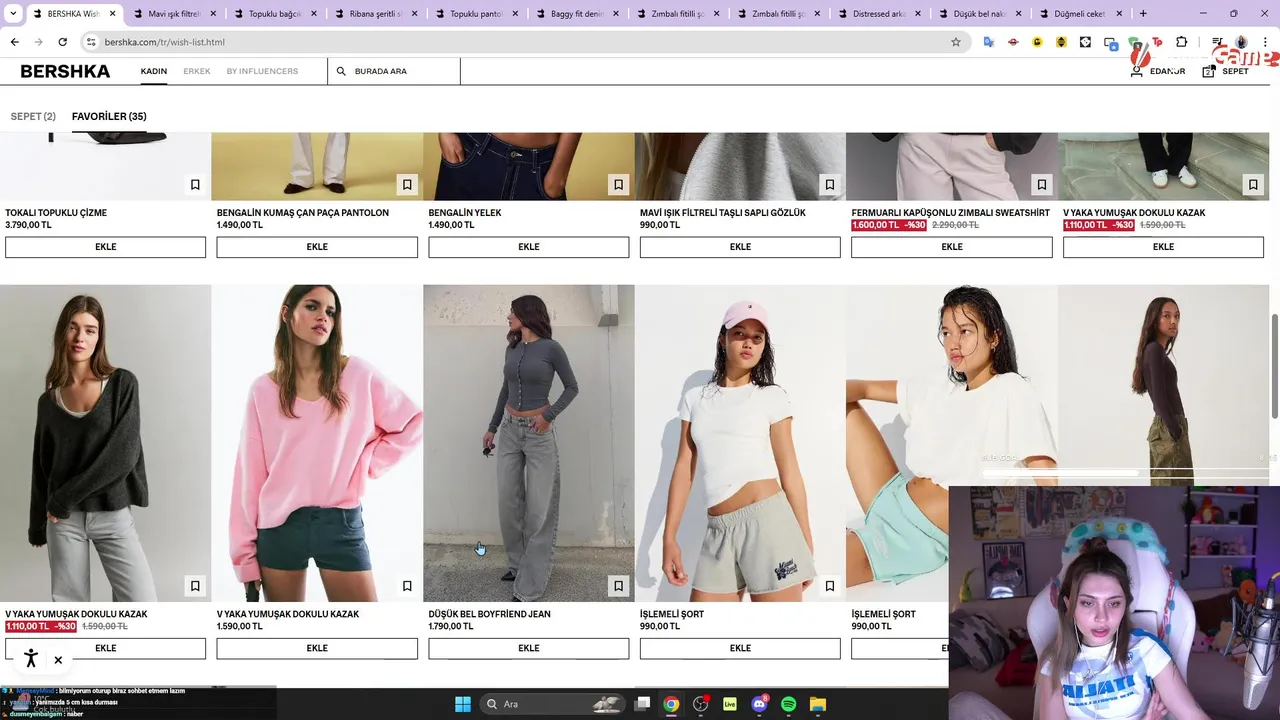
Task: Open Windows Start menu
Action: coord(463,704)
